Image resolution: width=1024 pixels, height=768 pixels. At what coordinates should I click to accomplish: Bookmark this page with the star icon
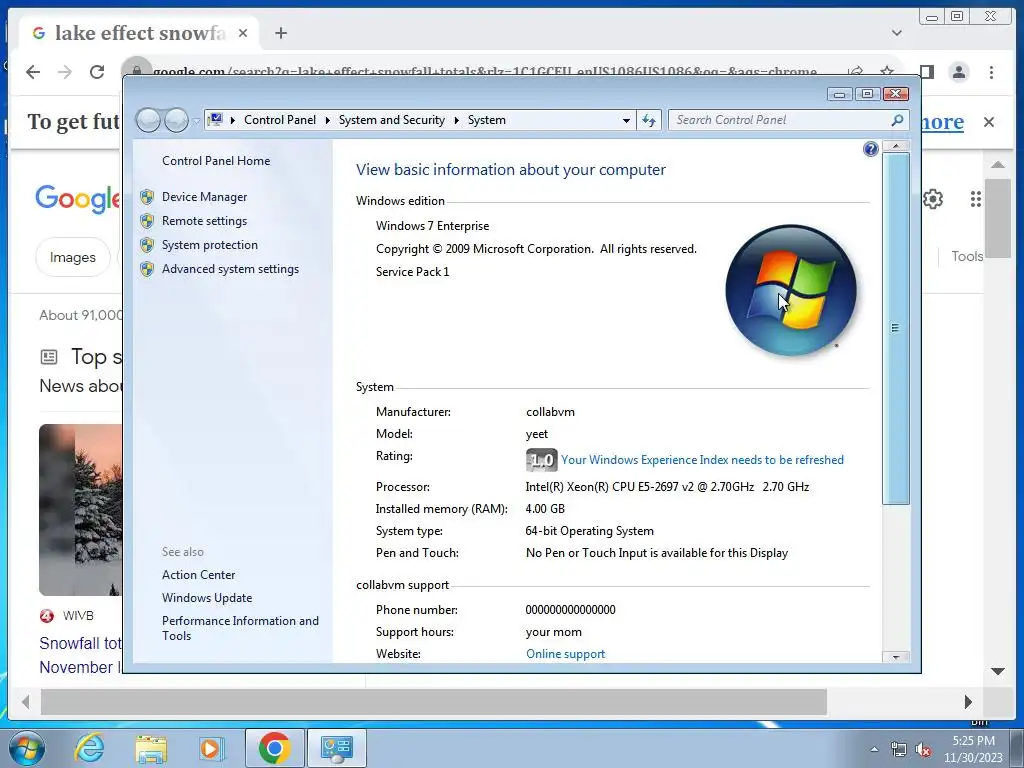point(886,72)
